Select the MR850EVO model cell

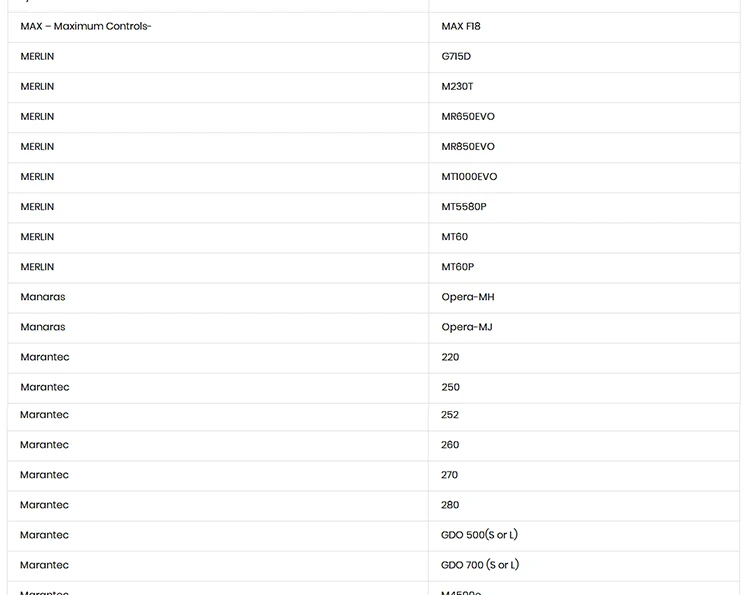click(584, 147)
